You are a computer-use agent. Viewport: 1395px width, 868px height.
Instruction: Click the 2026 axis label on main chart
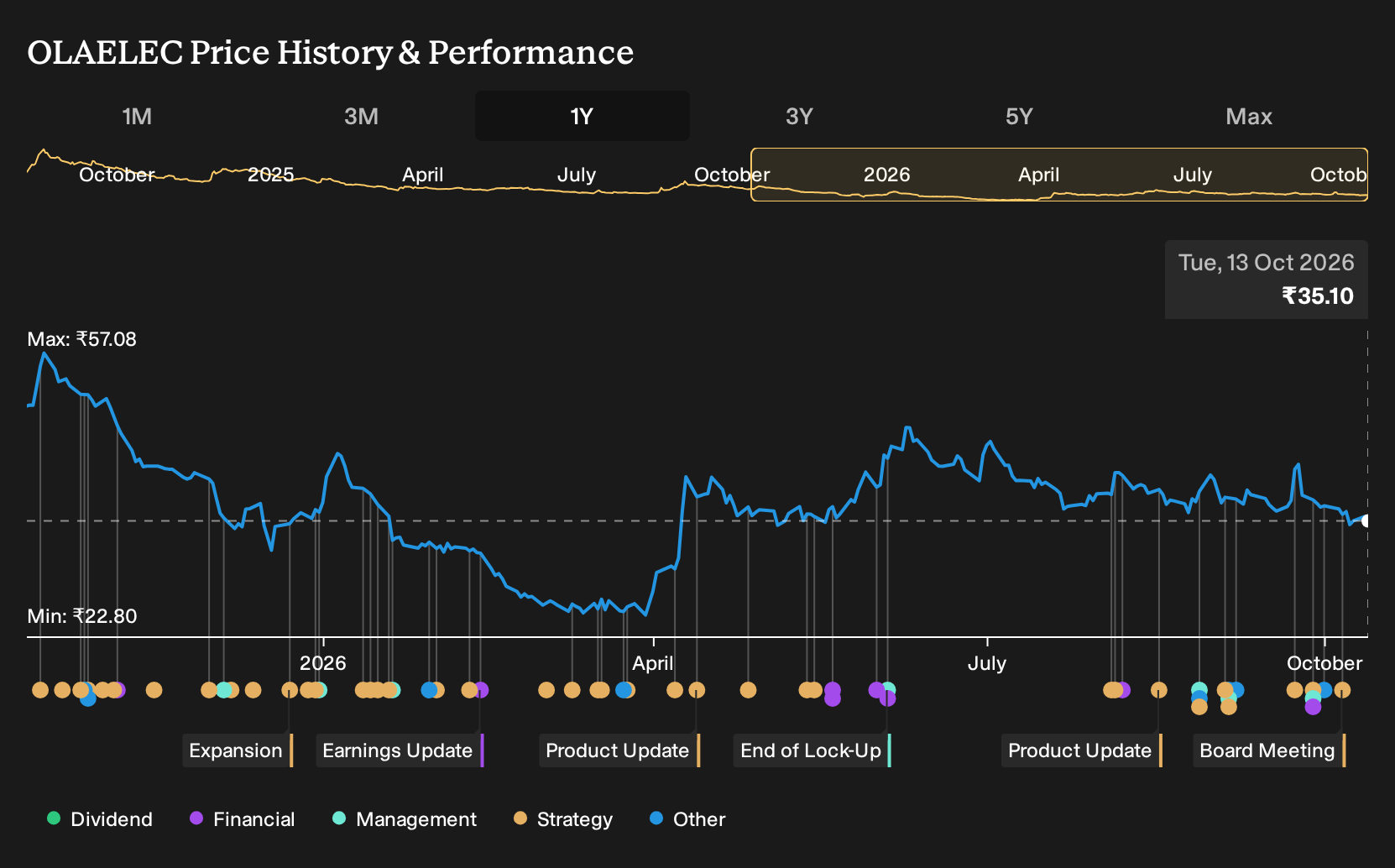(322, 663)
